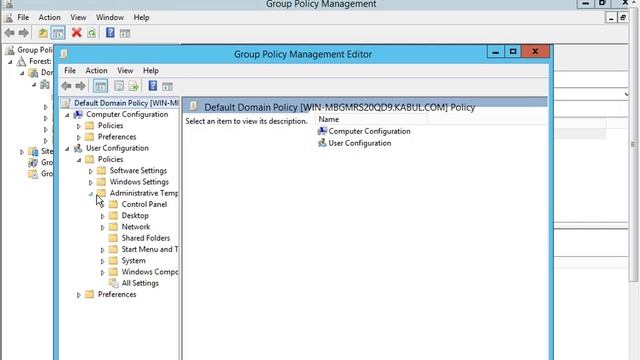
Task: Toggle console tree in the Editor toolbar
Action: click(100, 86)
